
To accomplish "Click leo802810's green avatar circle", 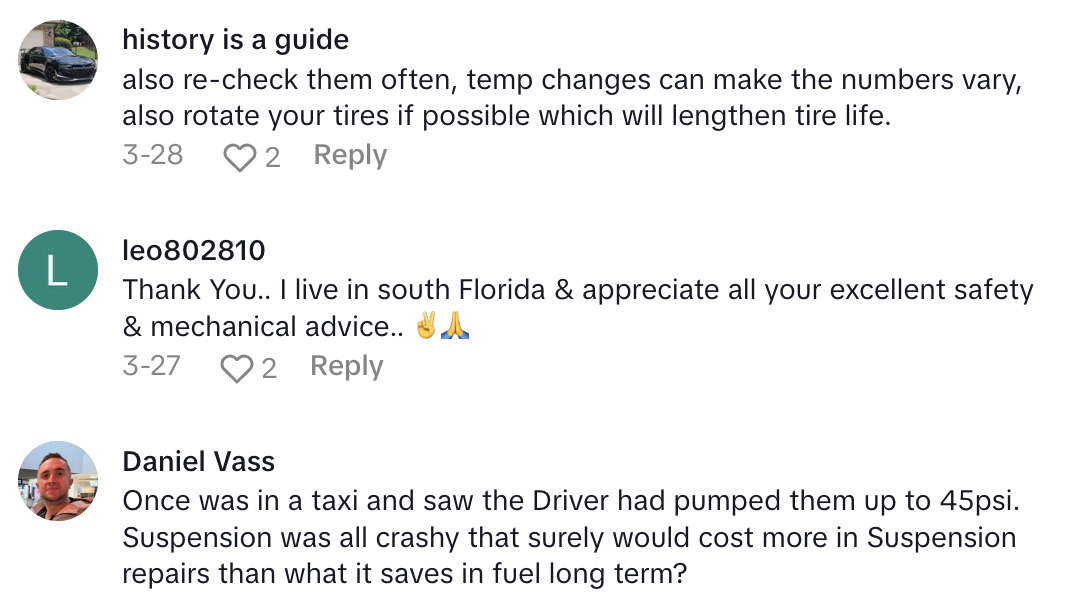I will pos(57,270).
